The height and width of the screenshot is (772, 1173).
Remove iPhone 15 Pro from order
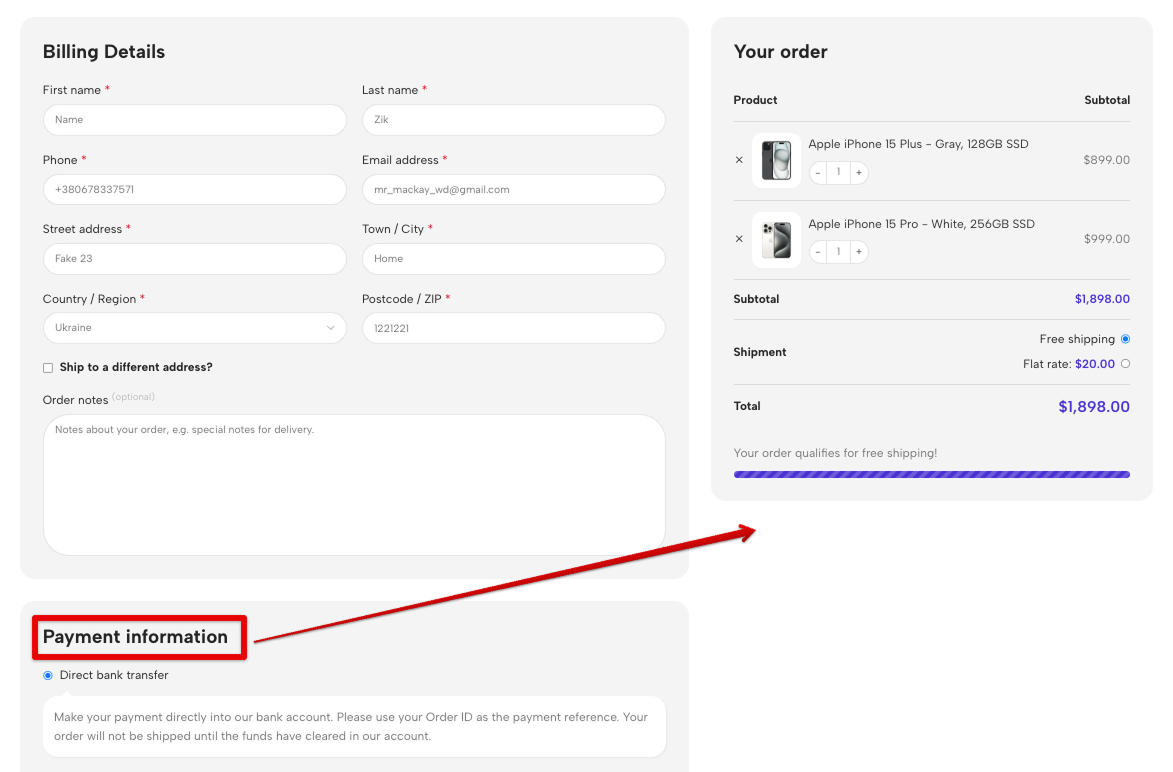tap(739, 240)
